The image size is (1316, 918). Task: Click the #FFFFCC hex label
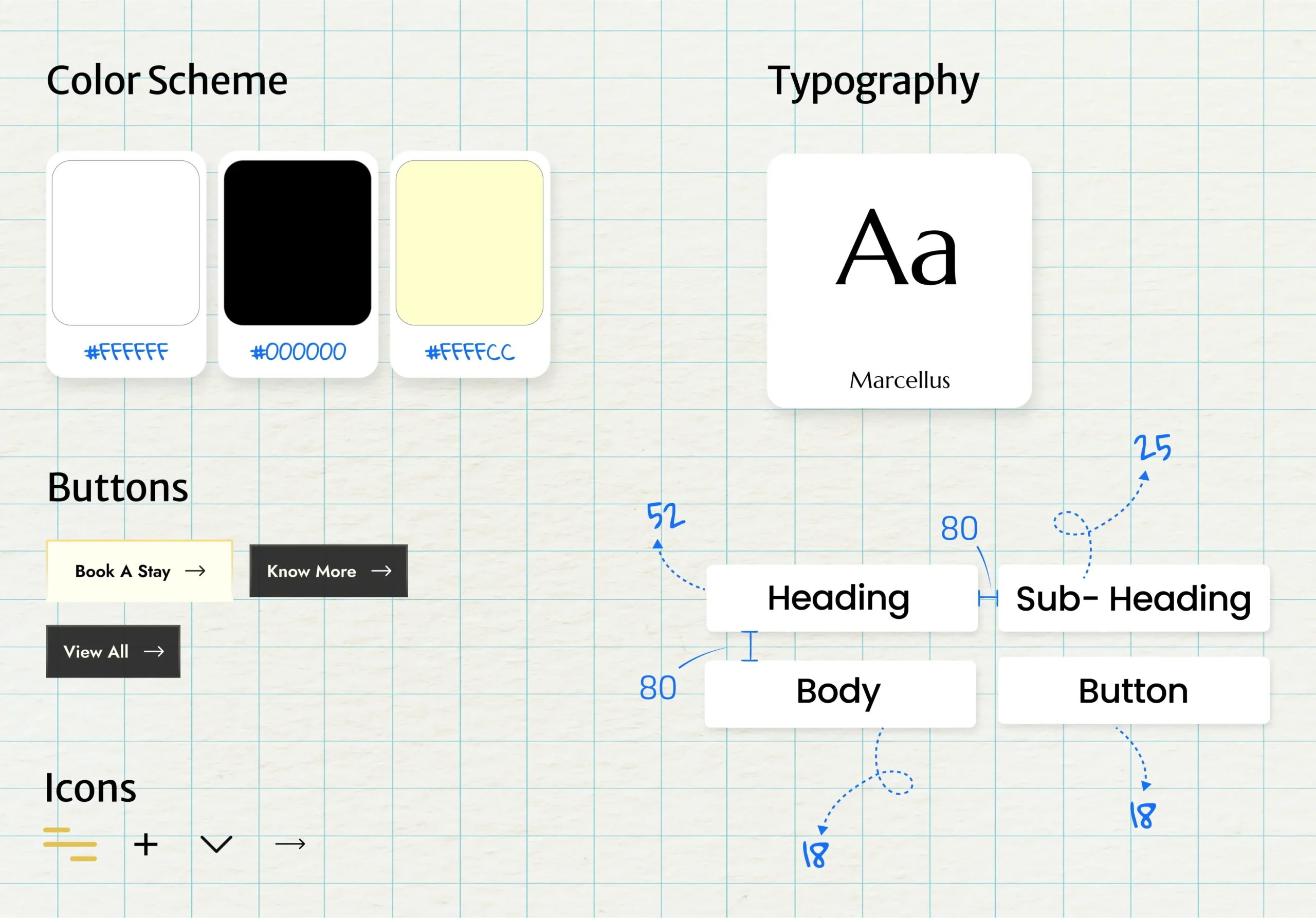pyautogui.click(x=470, y=351)
